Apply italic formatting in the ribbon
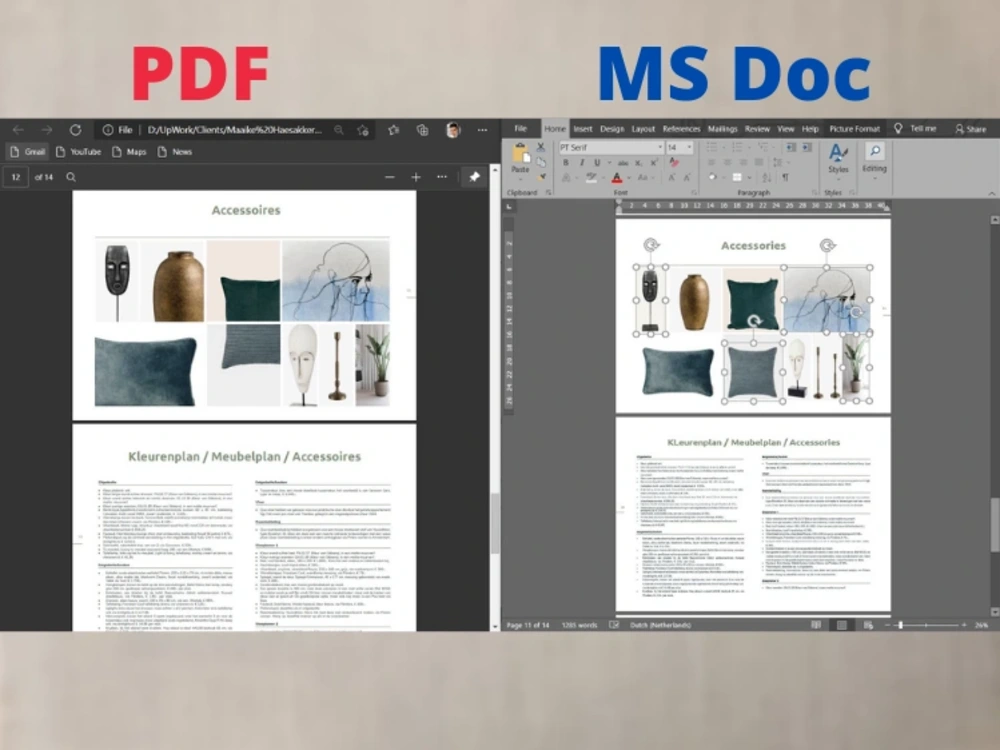 [582, 162]
